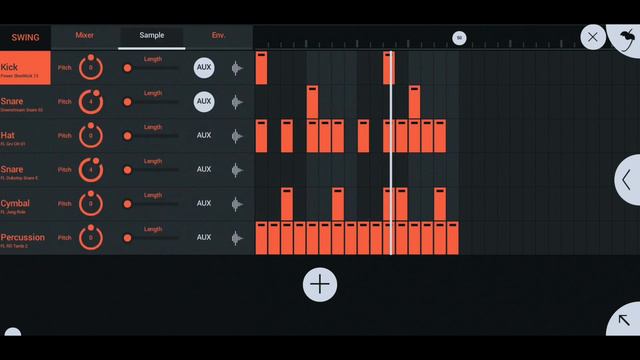This screenshot has height=360, width=640.
Task: Select the Hat channel
Action: tap(25, 136)
